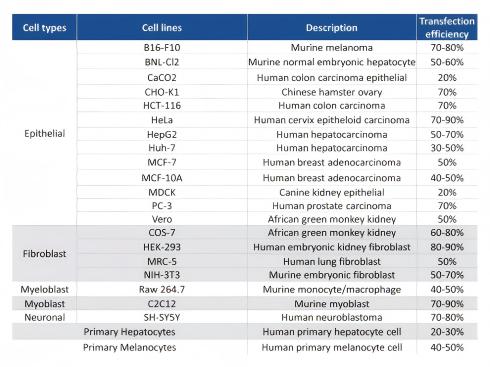Select the HeLa cell line entry
The image size is (490, 367).
tap(162, 120)
